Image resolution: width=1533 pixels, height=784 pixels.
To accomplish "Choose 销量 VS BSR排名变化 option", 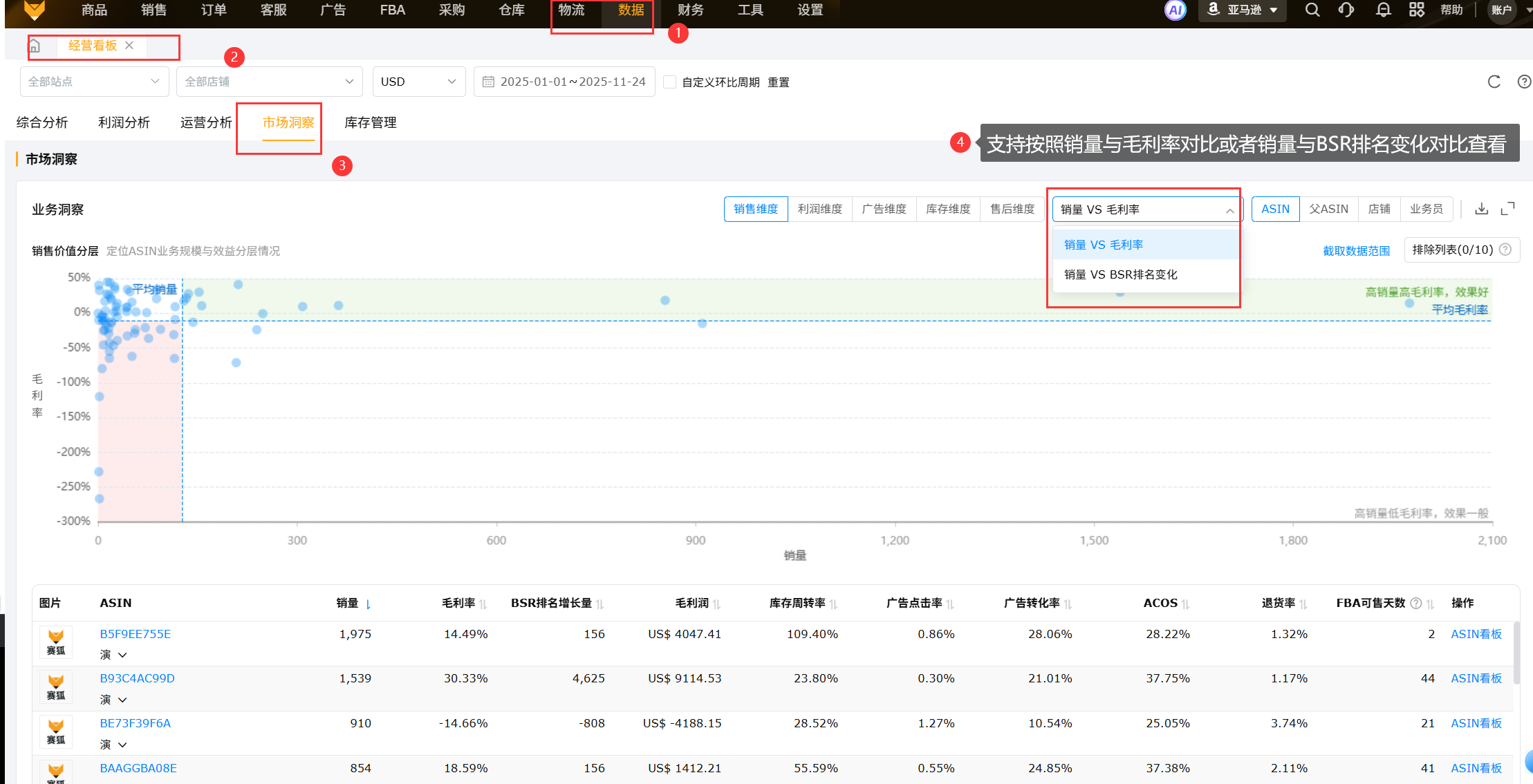I will pos(1120,274).
